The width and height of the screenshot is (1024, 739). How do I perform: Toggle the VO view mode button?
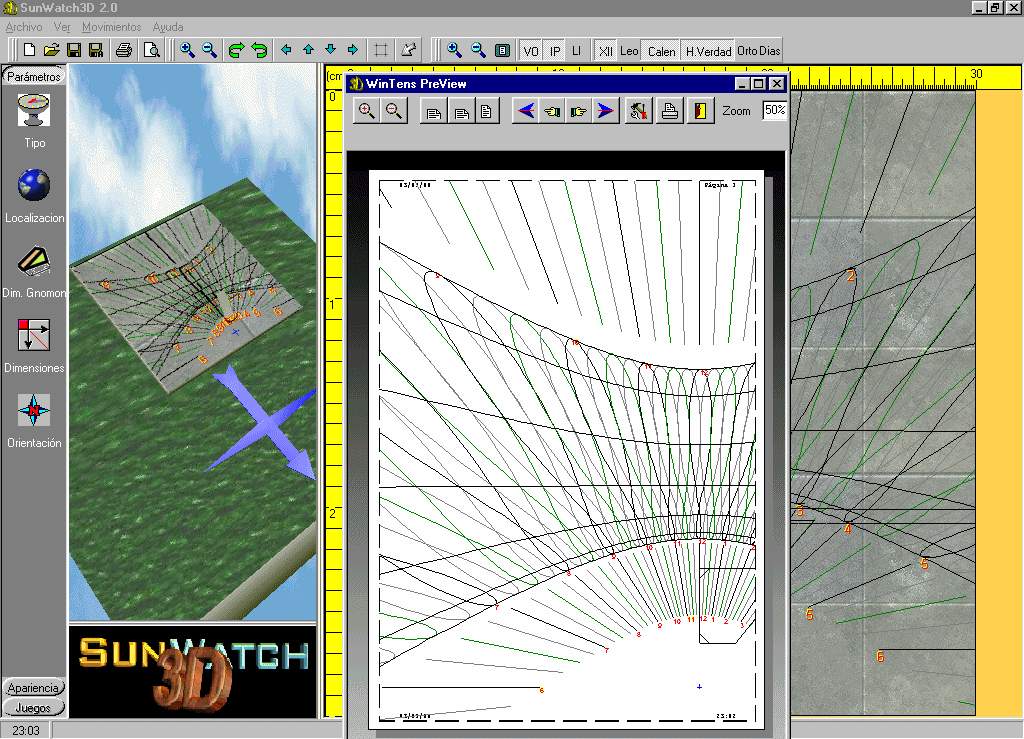coord(530,50)
